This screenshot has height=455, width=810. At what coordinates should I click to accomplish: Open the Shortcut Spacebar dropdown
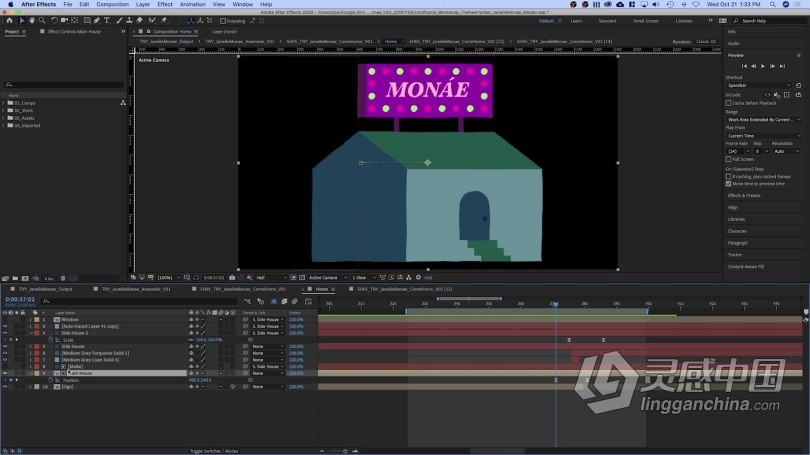758,85
